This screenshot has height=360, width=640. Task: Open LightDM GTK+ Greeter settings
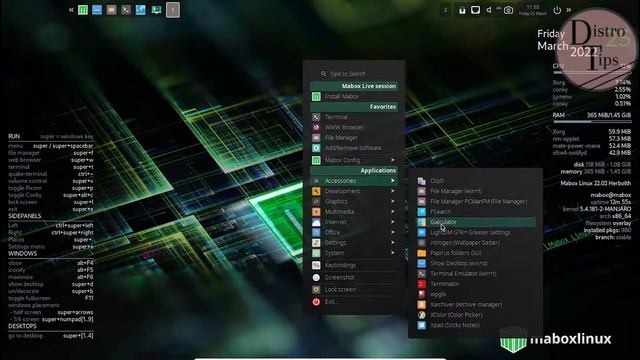pos(476,232)
